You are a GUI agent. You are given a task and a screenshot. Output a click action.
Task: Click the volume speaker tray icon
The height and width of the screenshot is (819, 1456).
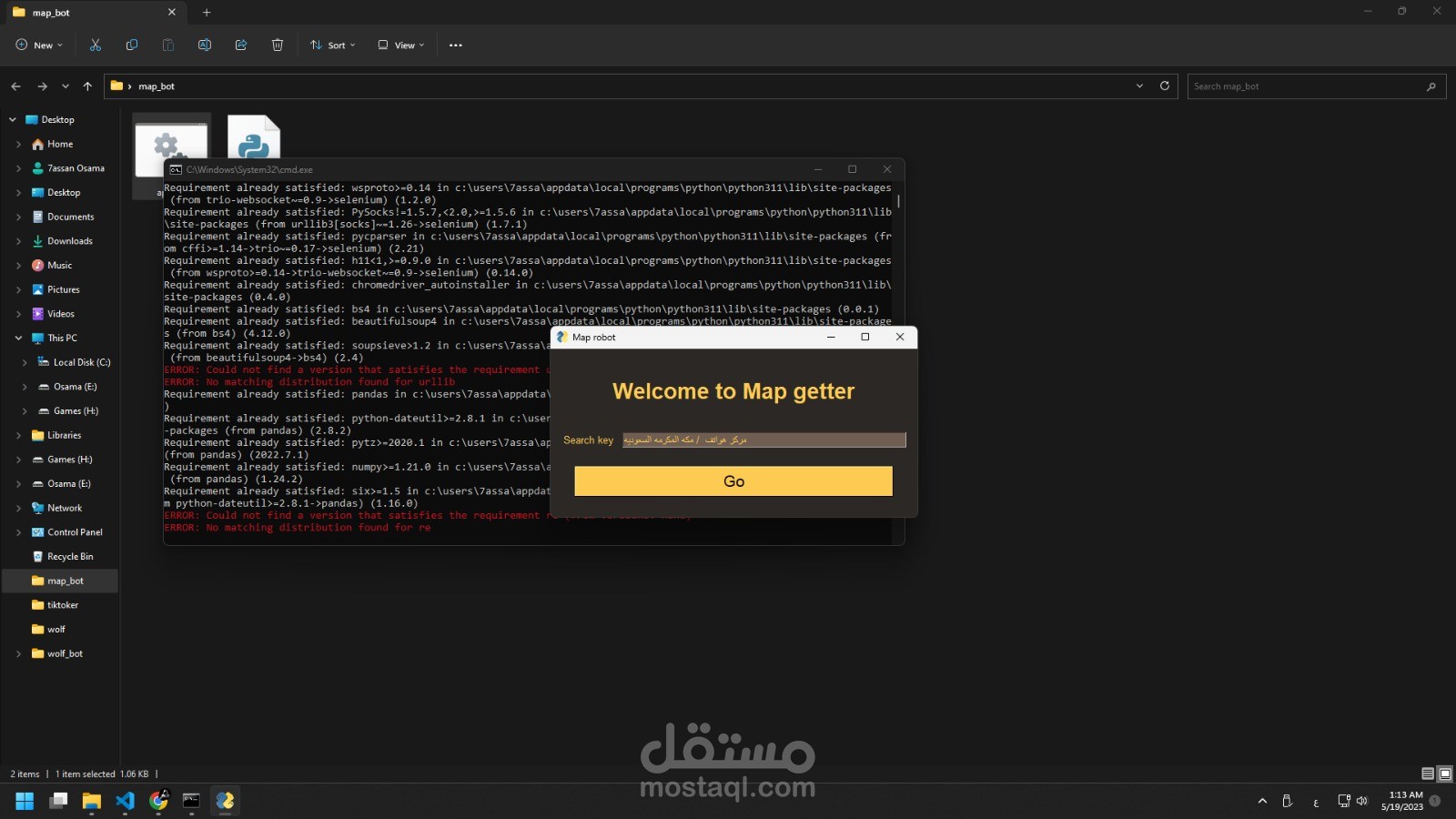1362,801
